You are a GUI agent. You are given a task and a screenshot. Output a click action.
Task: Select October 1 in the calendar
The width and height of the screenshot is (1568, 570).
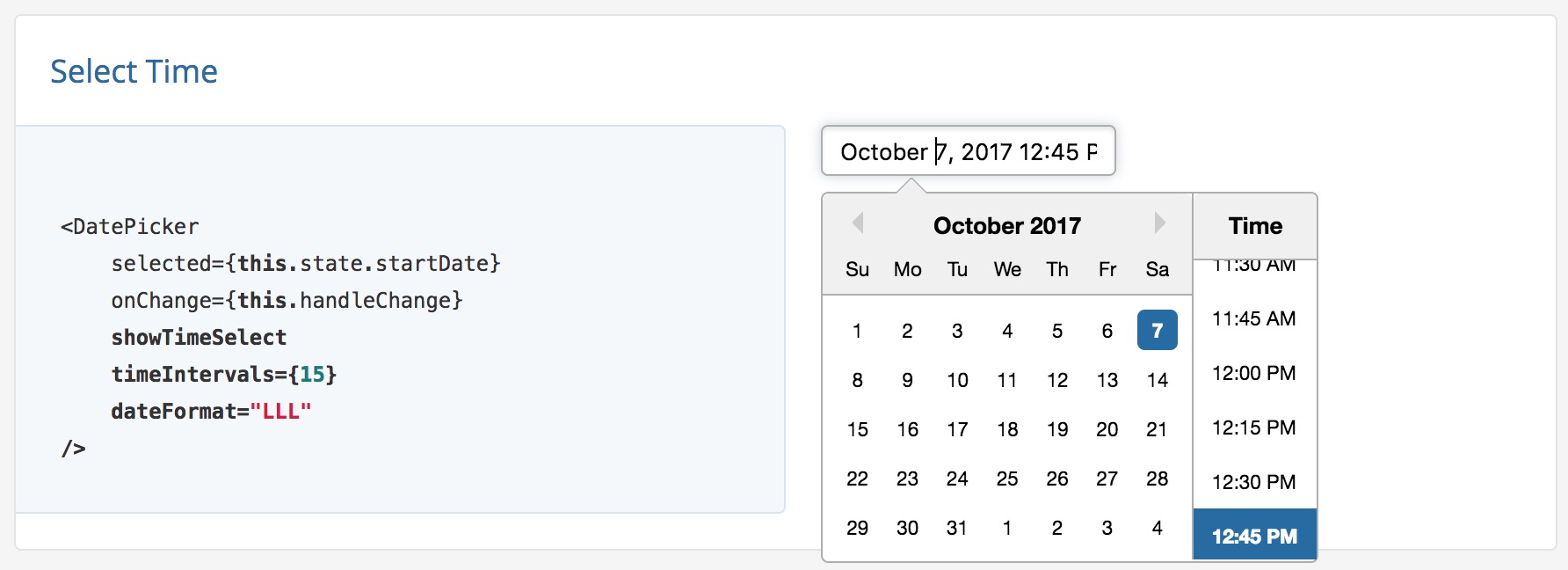point(857,331)
